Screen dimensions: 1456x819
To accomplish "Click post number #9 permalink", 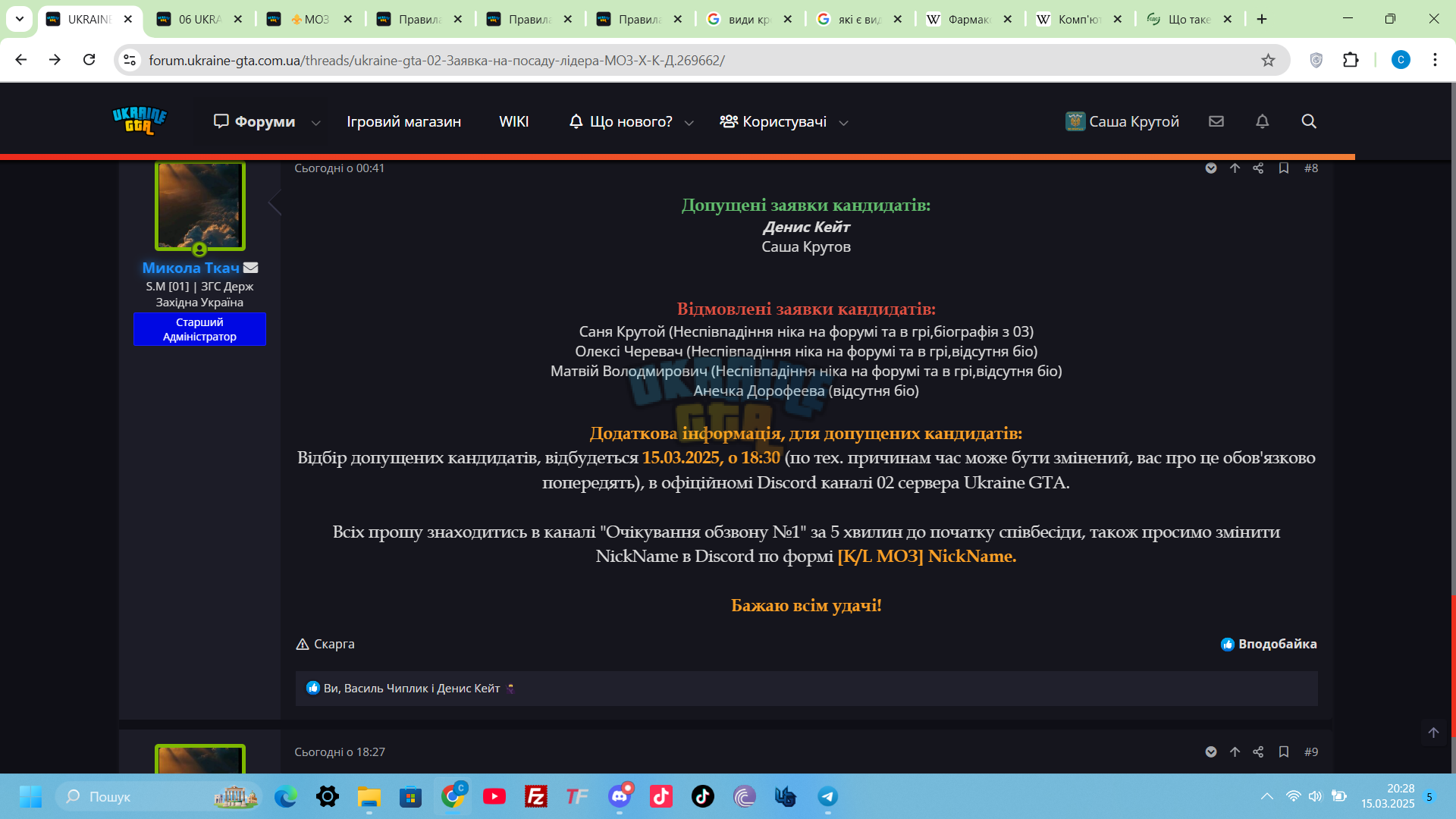I will pos(1311,752).
